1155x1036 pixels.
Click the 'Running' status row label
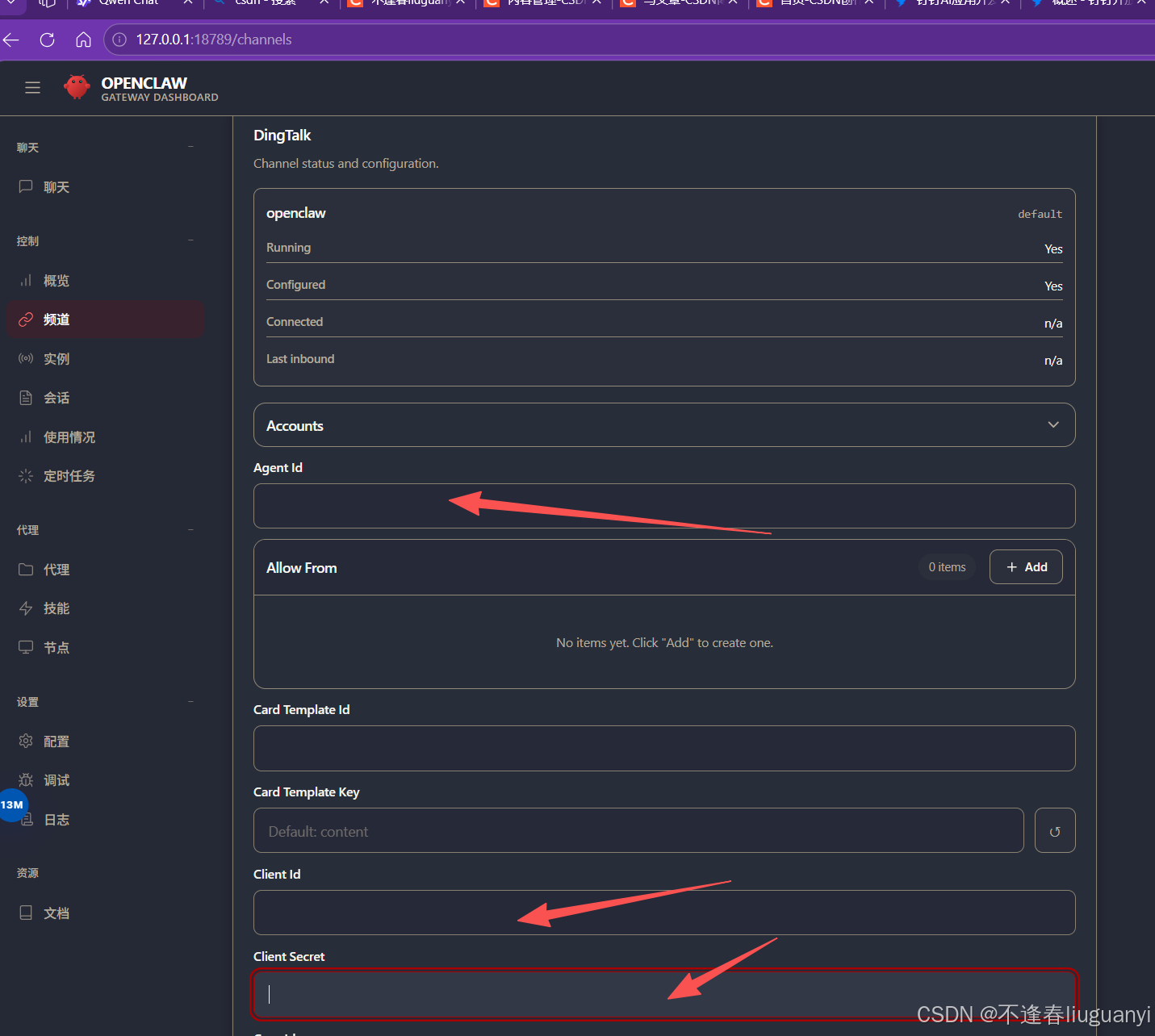point(289,248)
